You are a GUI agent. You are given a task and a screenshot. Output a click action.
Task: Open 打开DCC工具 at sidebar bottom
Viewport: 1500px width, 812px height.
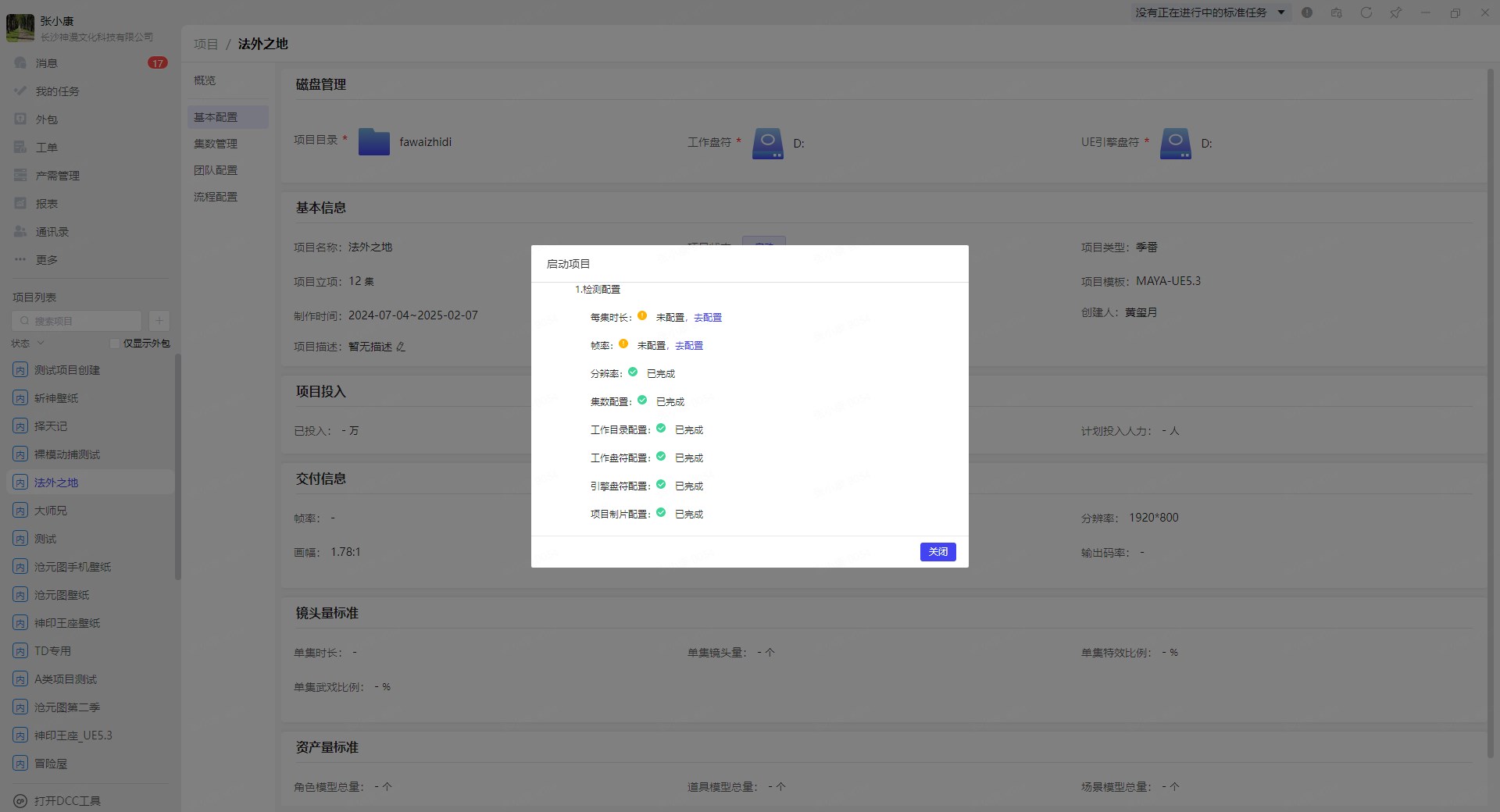click(66, 801)
